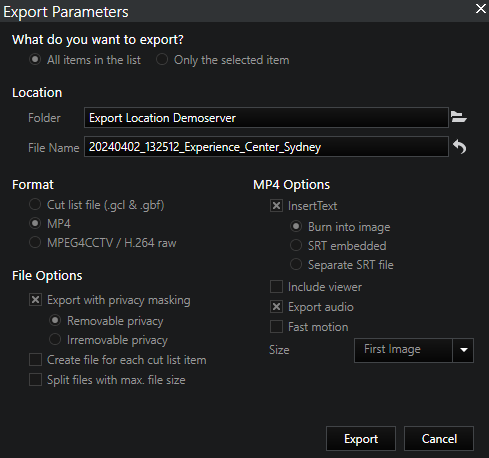Enable Fast motion checkbox
This screenshot has width=489, height=458.
pyautogui.click(x=276, y=327)
